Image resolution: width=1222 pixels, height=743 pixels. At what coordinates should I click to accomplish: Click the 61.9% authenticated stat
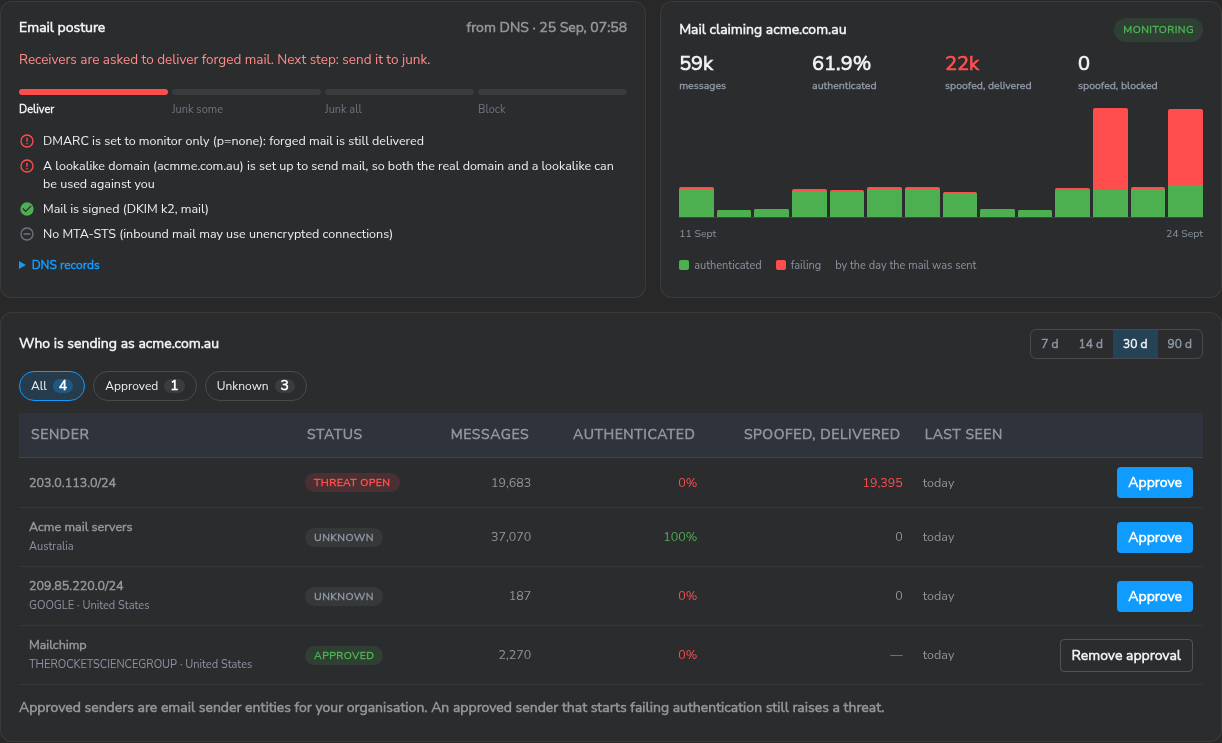pos(841,64)
